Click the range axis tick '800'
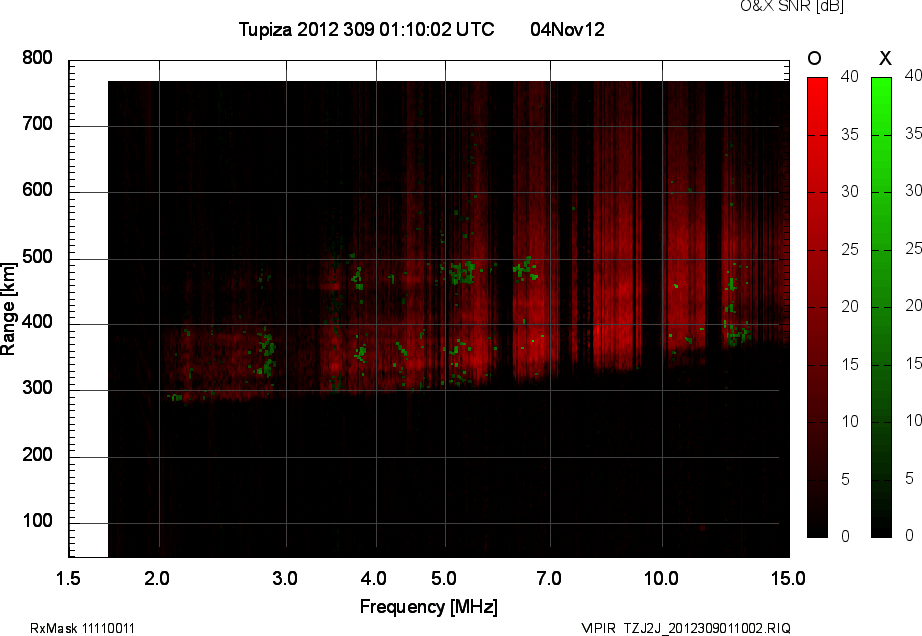Screen dimensions: 922x636 [x=37, y=58]
